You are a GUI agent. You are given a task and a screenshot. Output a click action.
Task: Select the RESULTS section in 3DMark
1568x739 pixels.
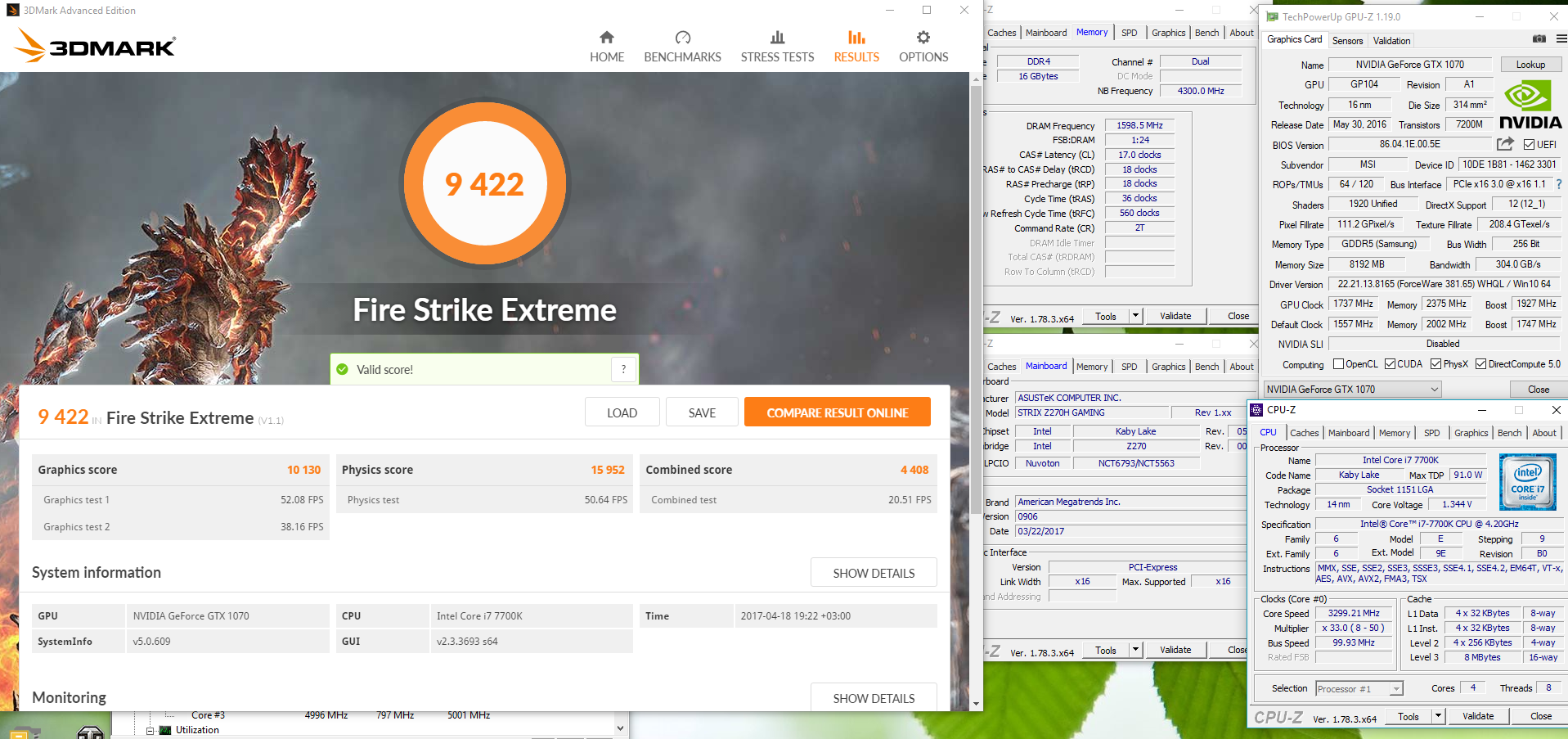tap(856, 47)
